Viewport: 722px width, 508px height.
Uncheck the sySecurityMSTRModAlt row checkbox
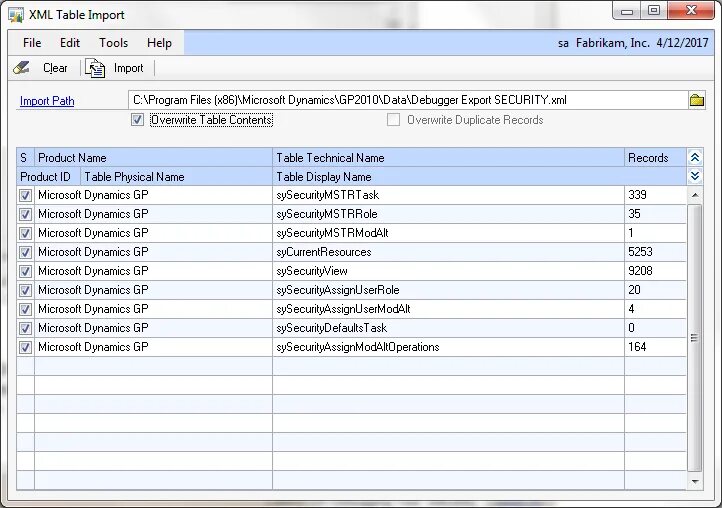click(x=25, y=233)
